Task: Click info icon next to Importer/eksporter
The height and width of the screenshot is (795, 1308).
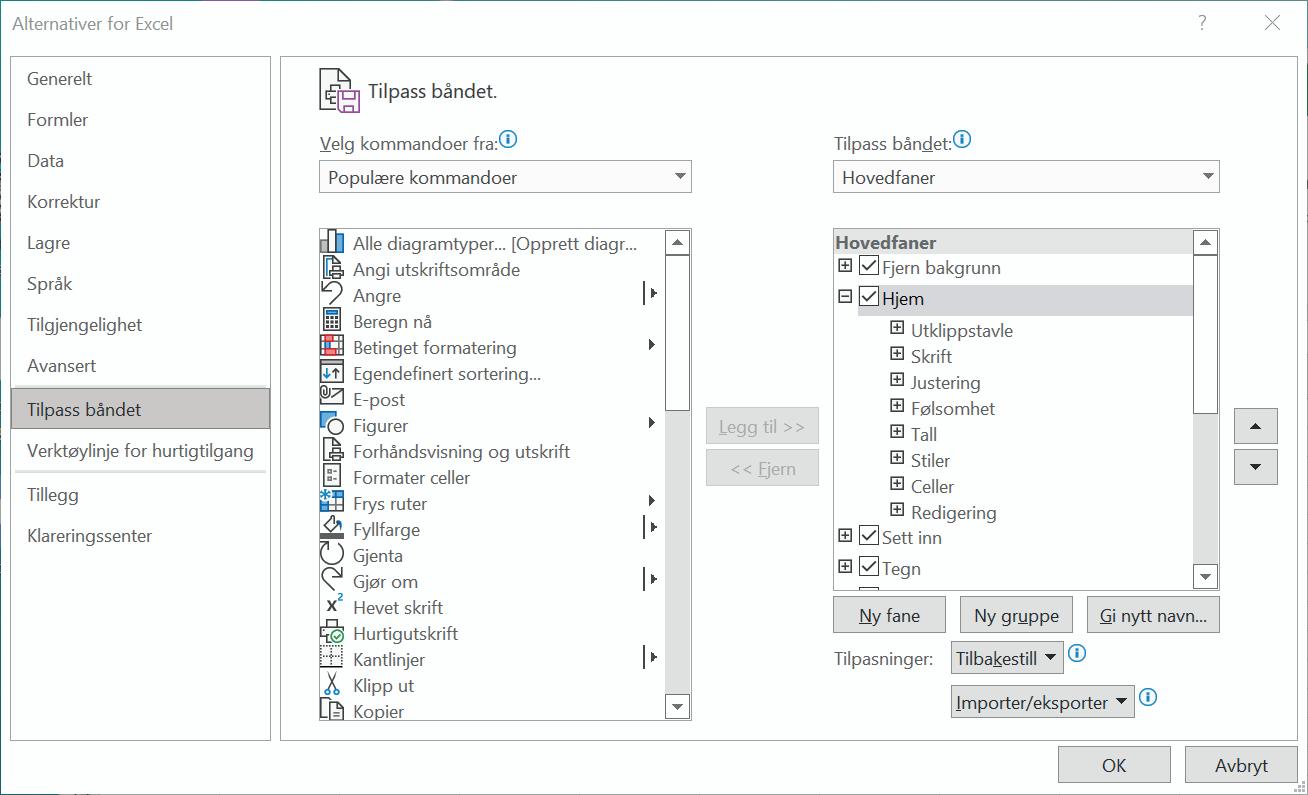Action: coord(1148,697)
